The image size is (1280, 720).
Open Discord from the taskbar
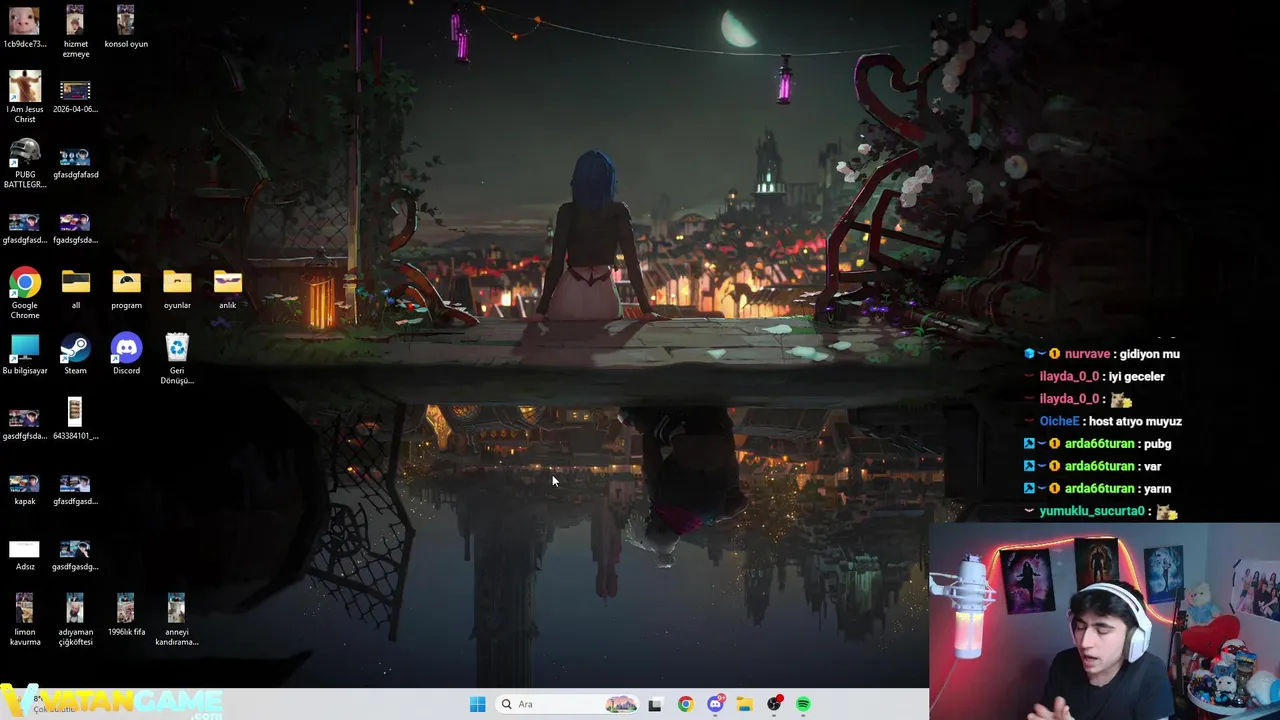(x=715, y=704)
